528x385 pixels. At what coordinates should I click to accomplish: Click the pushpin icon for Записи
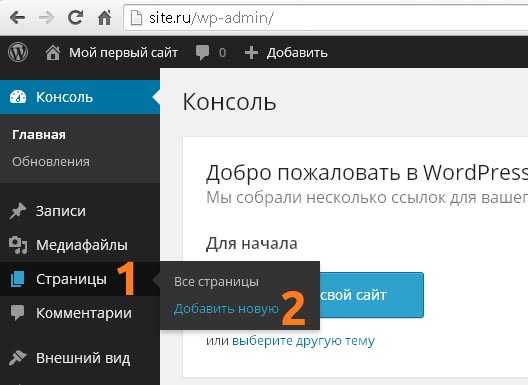click(x=18, y=211)
